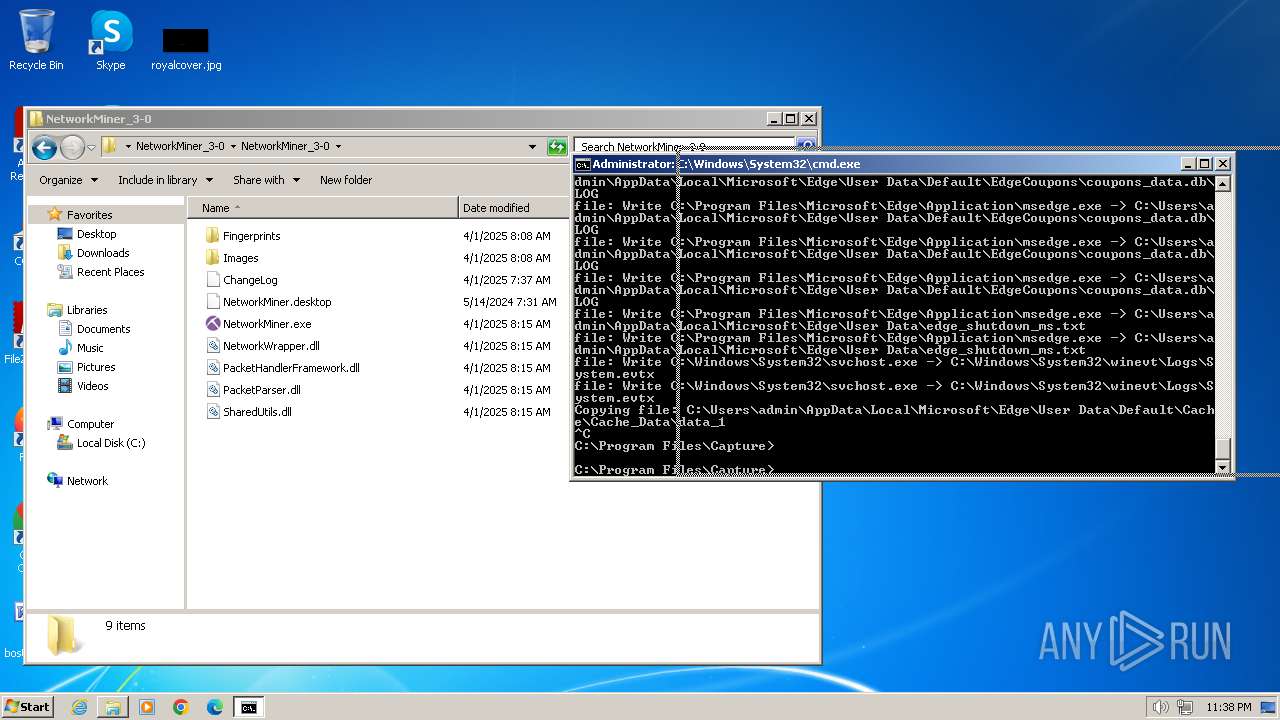
Task: Open Local Disk (C:) in navigation pane
Action: pyautogui.click(x=111, y=443)
